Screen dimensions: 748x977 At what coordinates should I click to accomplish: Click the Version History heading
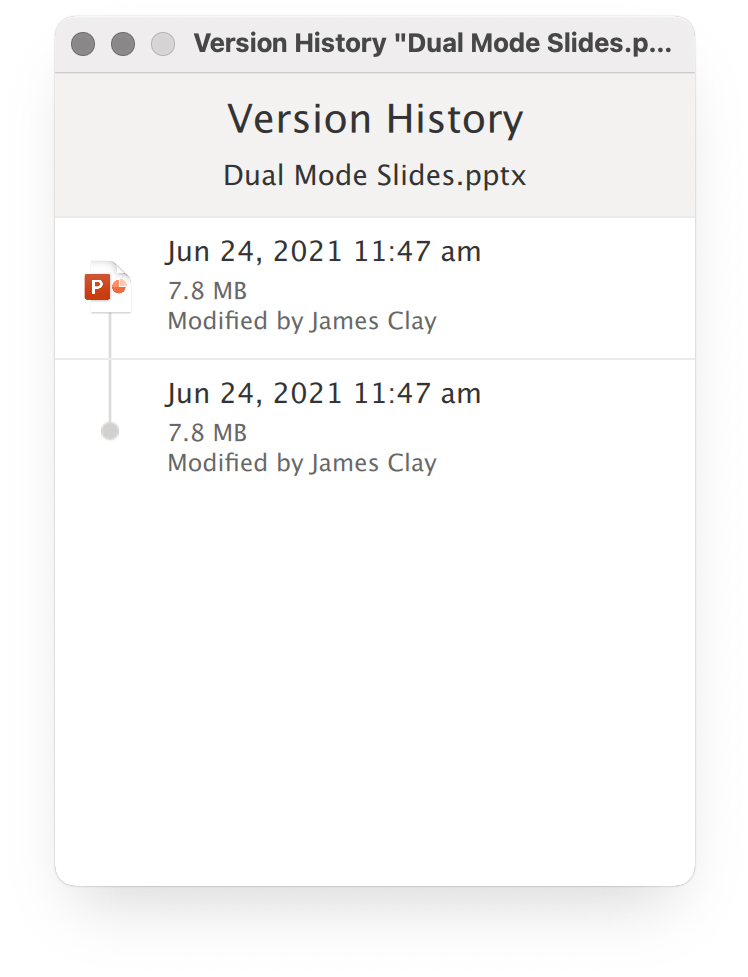click(375, 119)
